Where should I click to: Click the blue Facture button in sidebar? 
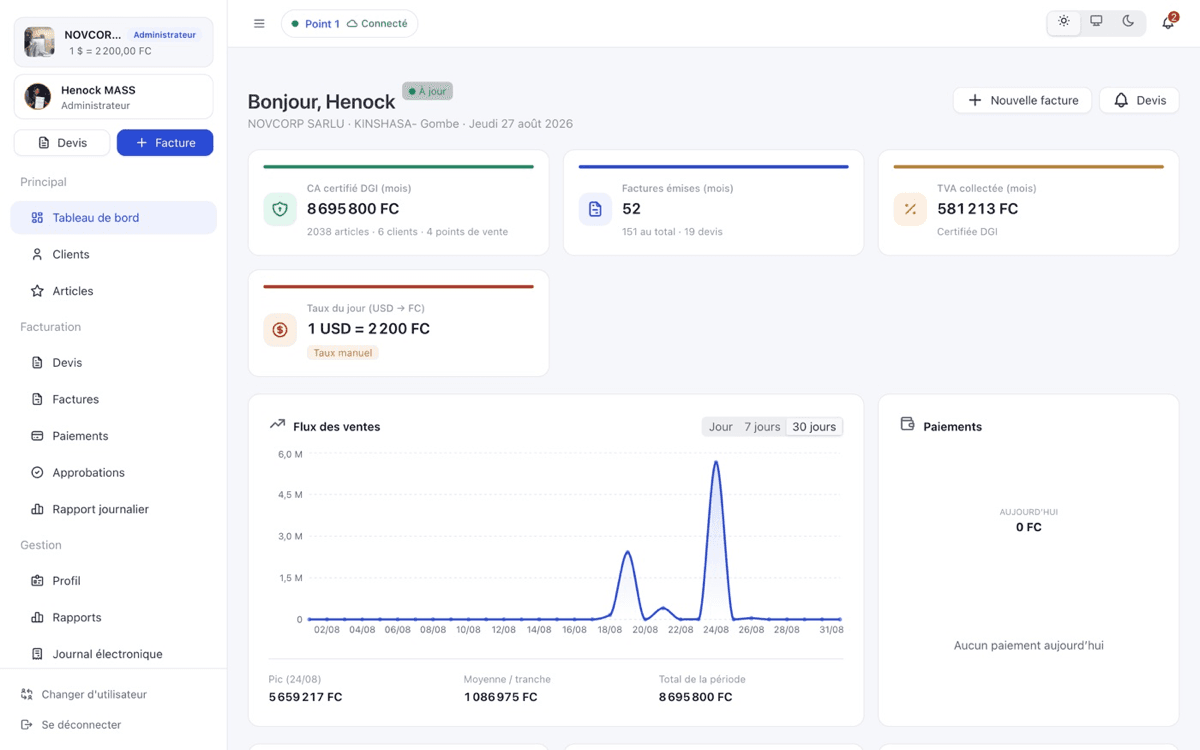pos(165,143)
